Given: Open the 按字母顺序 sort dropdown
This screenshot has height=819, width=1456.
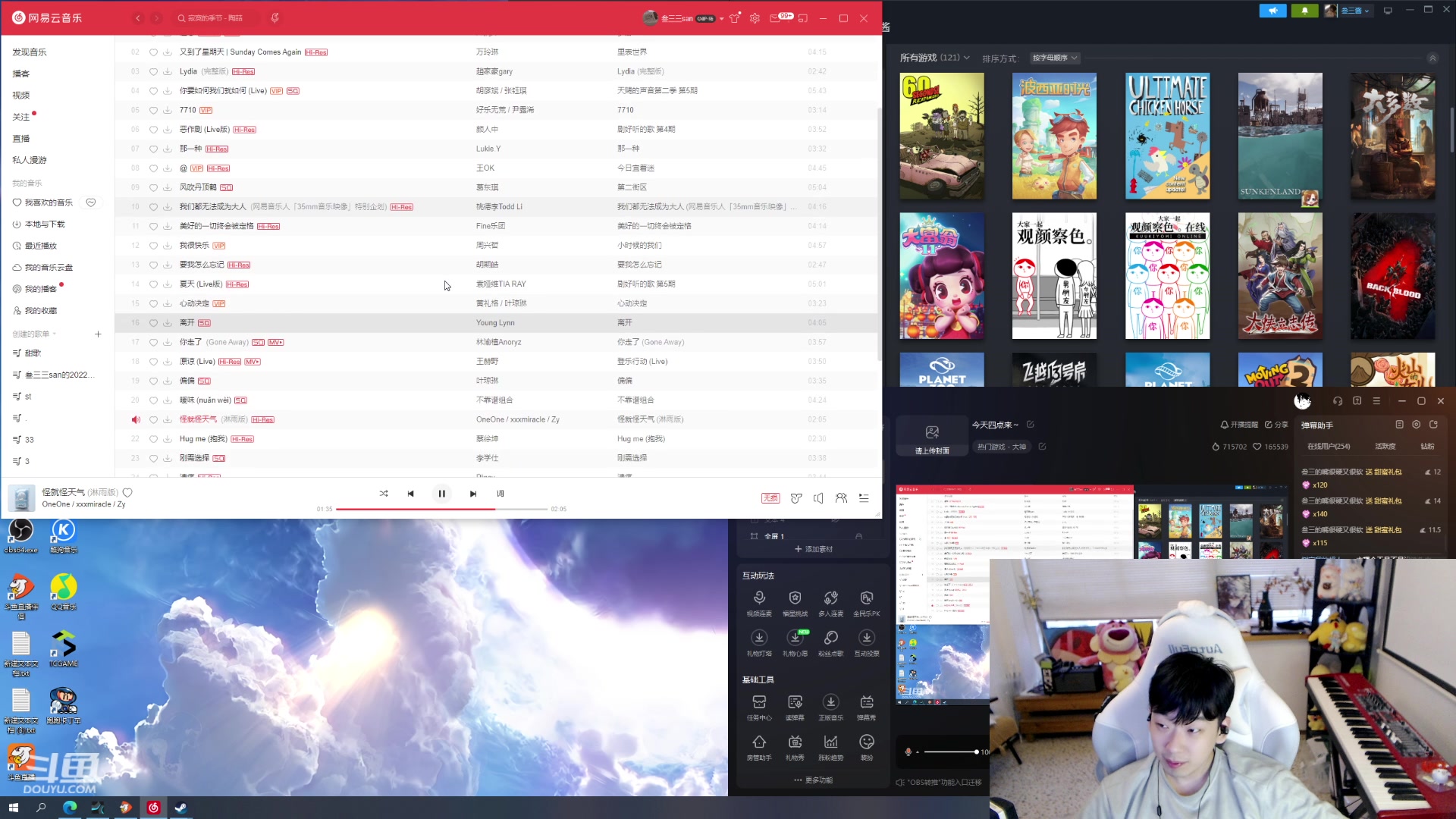Looking at the screenshot, I should [x=1054, y=58].
